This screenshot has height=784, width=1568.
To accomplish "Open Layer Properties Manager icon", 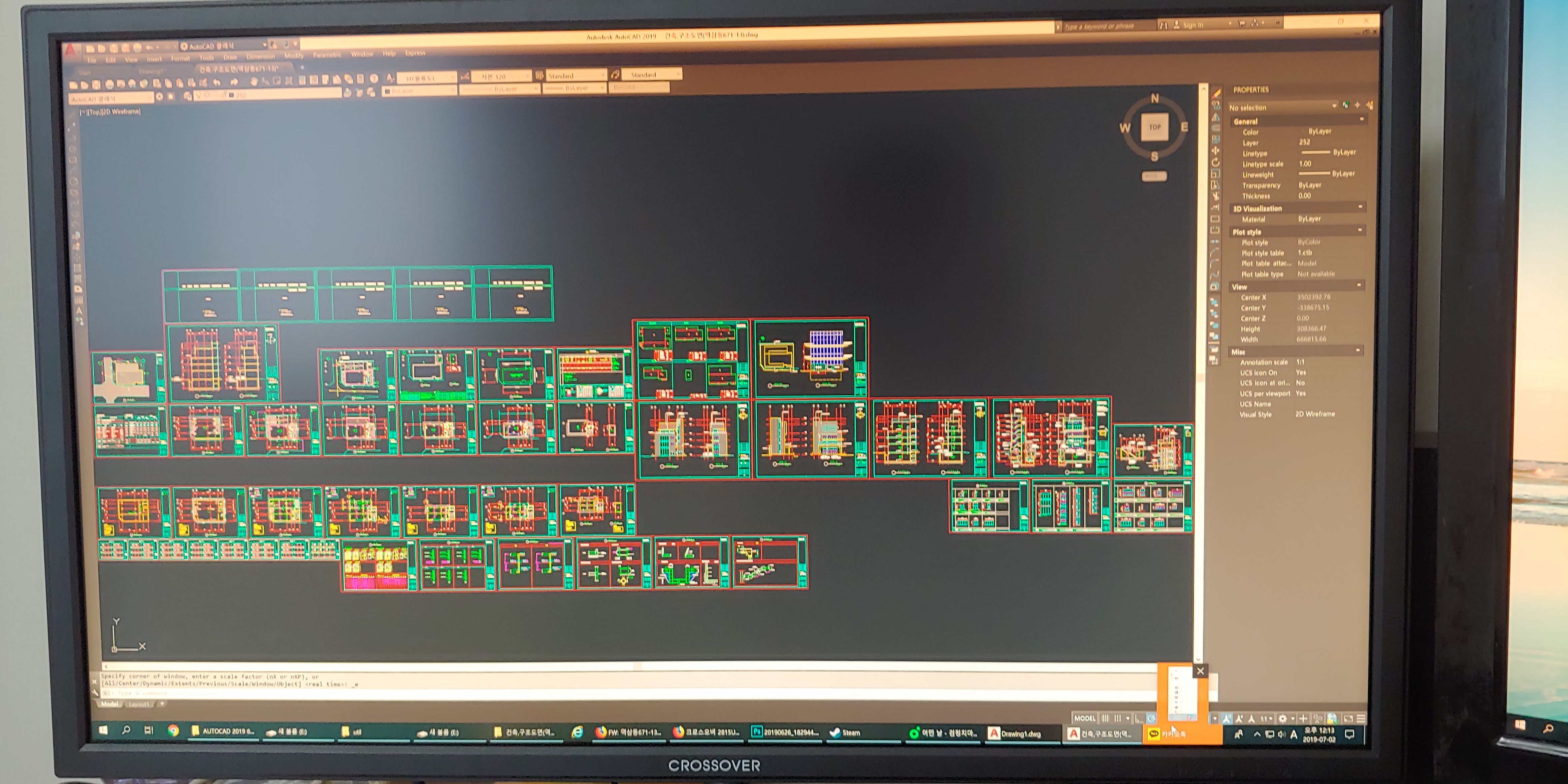I will tap(188, 96).
